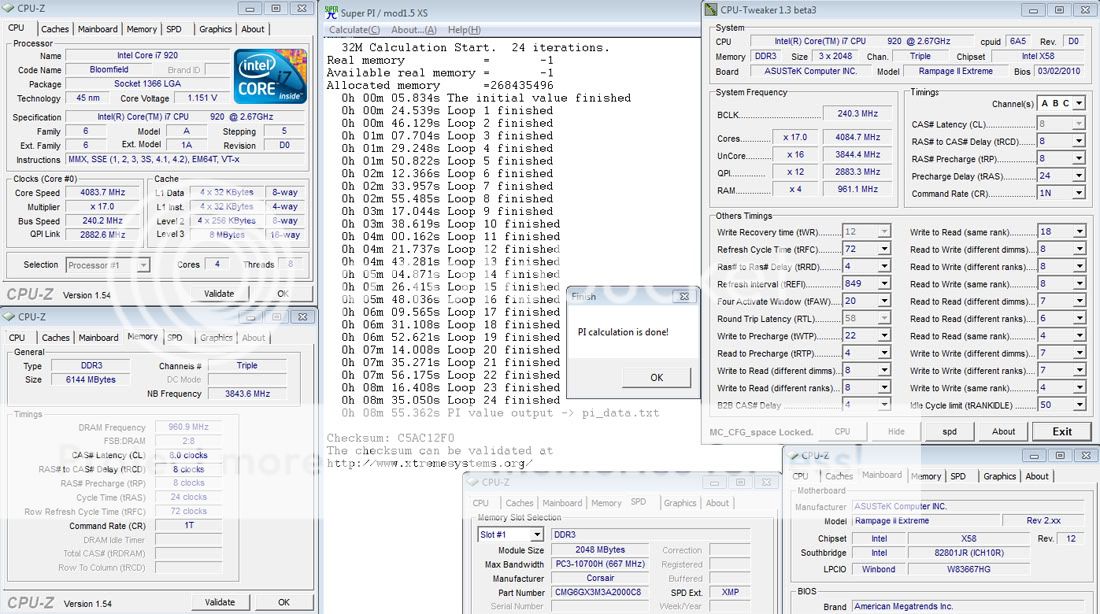Click the Size 6144 MBytes value

click(90, 380)
